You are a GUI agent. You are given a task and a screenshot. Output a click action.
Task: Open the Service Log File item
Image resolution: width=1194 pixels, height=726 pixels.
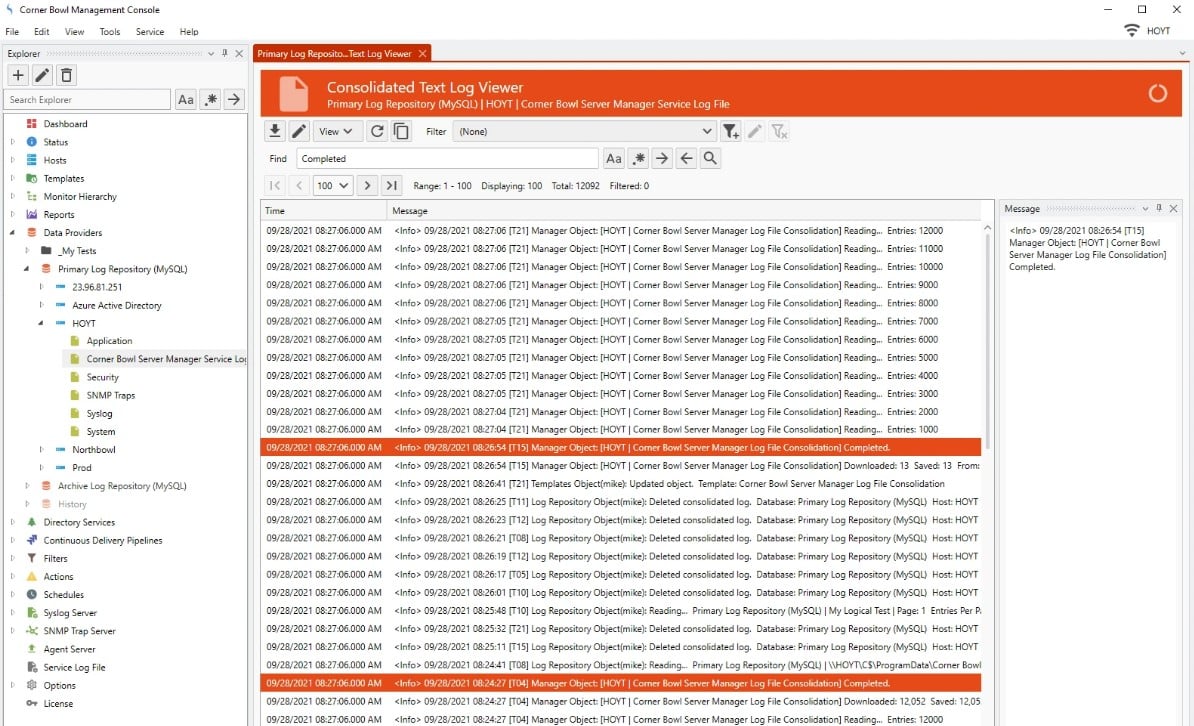pos(74,667)
